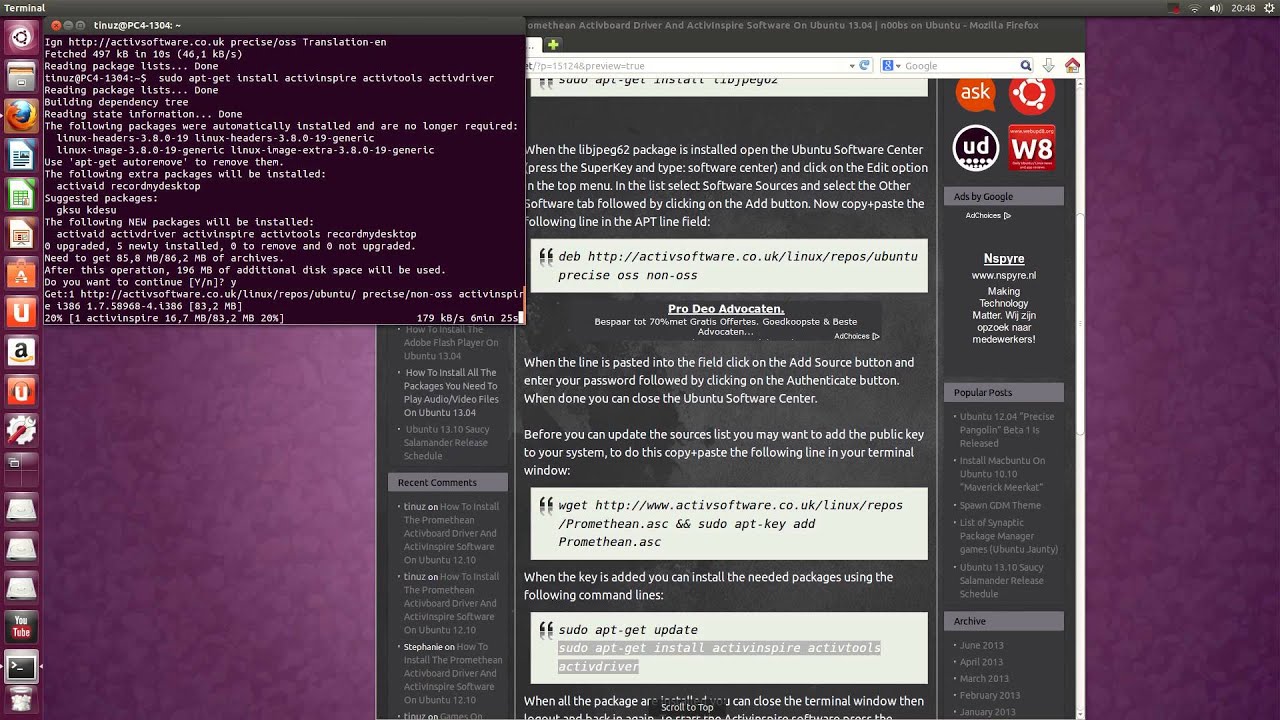Click the 'sudo apt-get update' code line

click(628, 630)
